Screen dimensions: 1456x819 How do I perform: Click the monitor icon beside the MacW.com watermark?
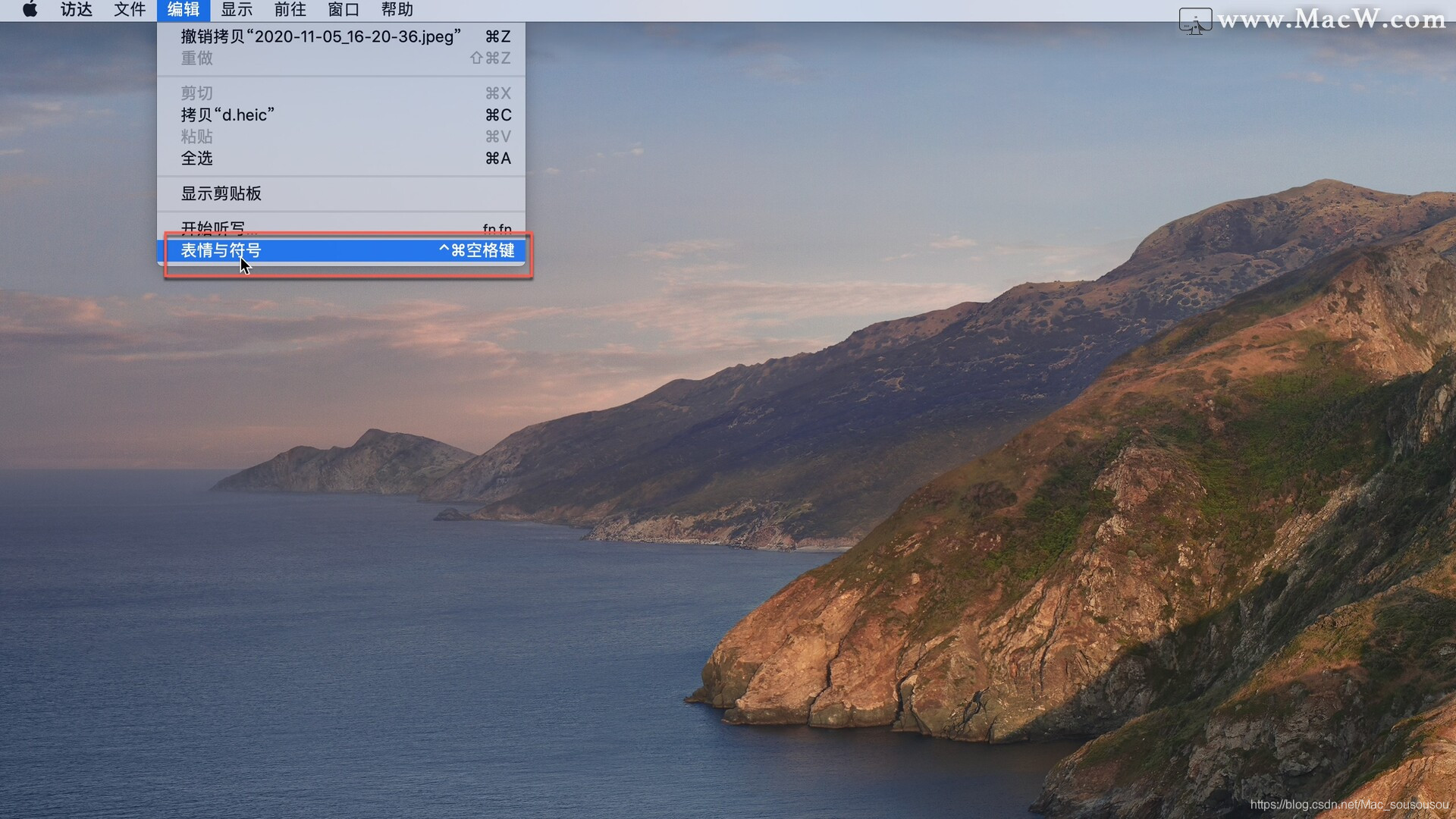pyautogui.click(x=1195, y=20)
